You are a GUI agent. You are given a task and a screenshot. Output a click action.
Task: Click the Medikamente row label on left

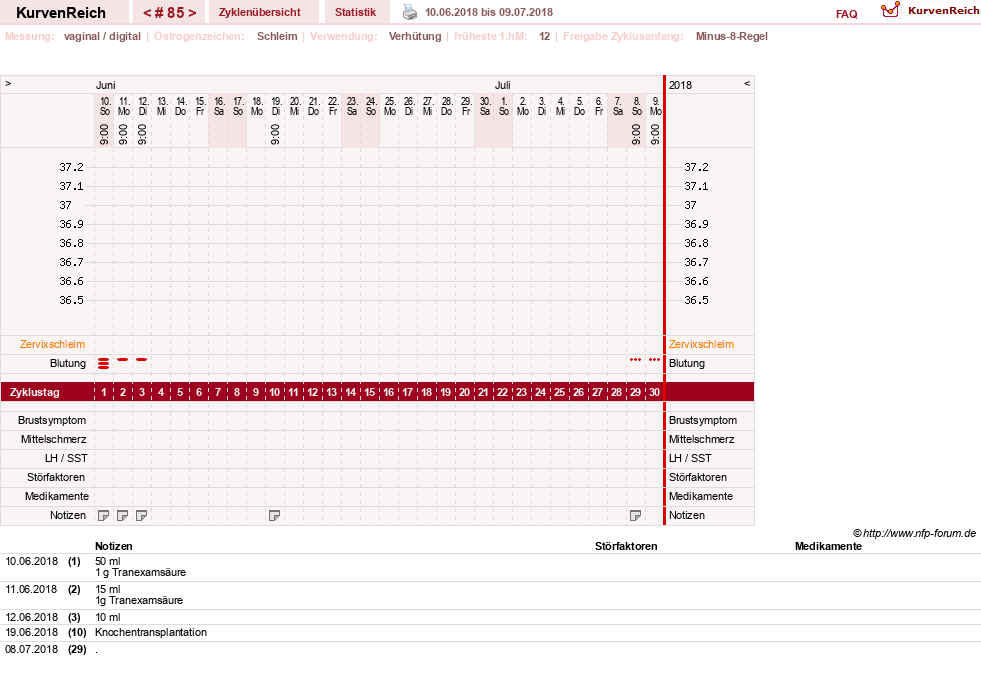[x=56, y=496]
